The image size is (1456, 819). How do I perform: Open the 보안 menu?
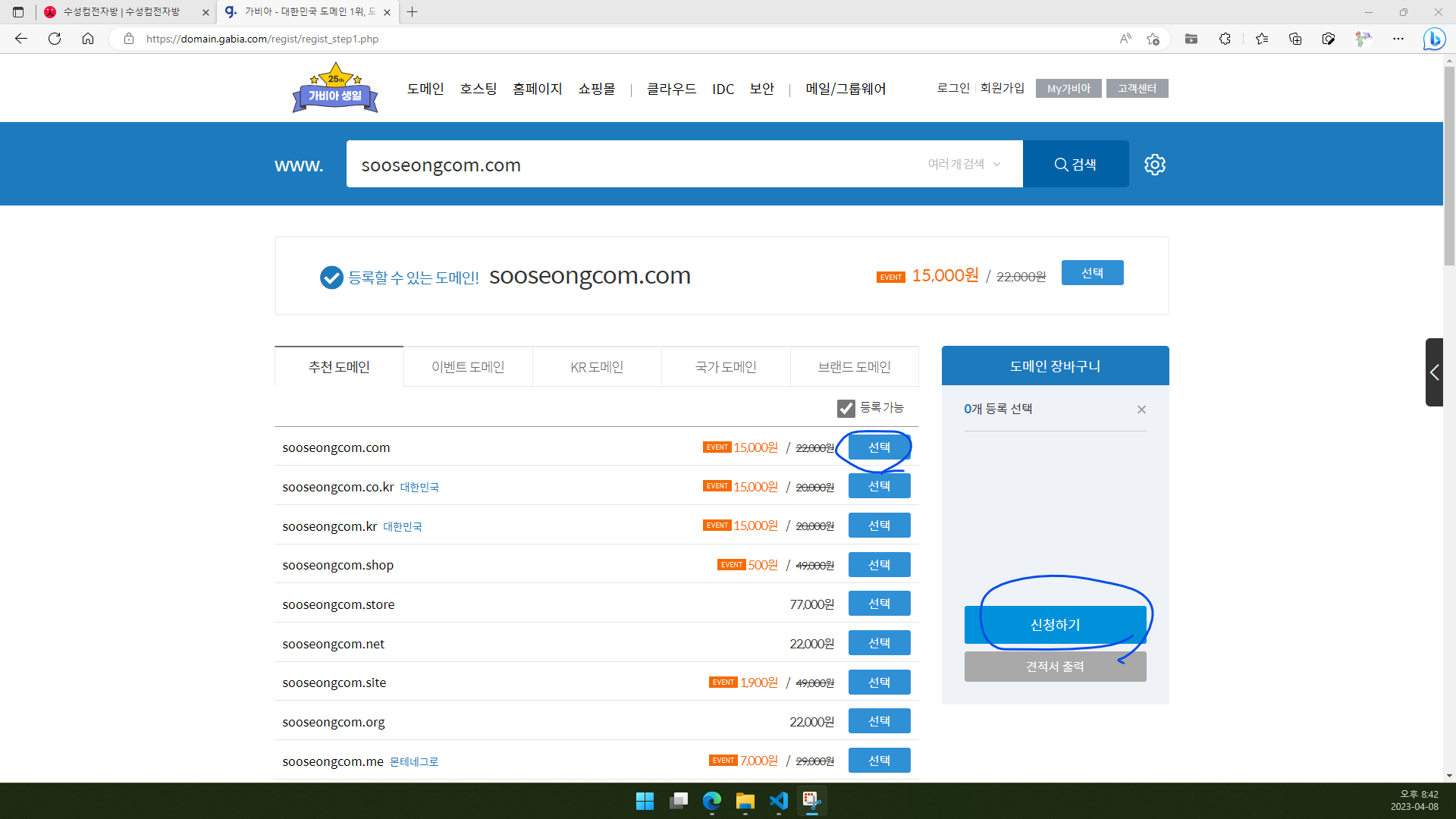pos(762,89)
